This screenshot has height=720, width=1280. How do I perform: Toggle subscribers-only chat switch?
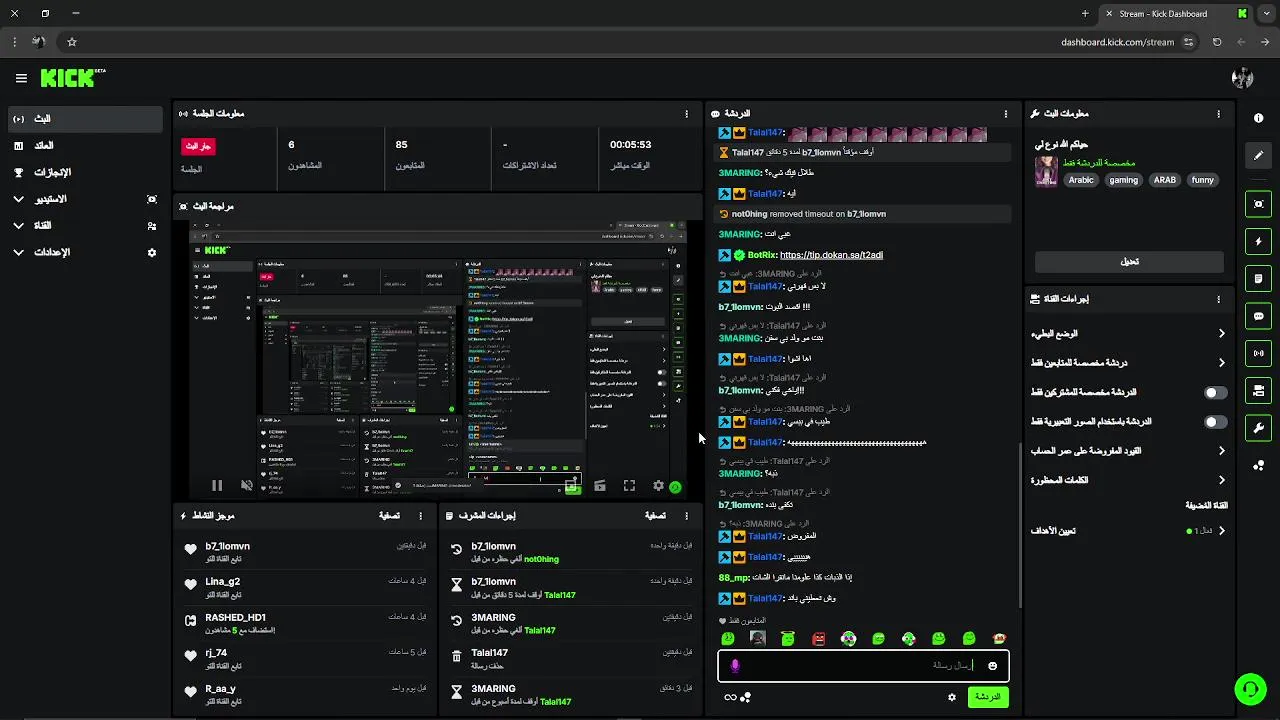(1215, 393)
